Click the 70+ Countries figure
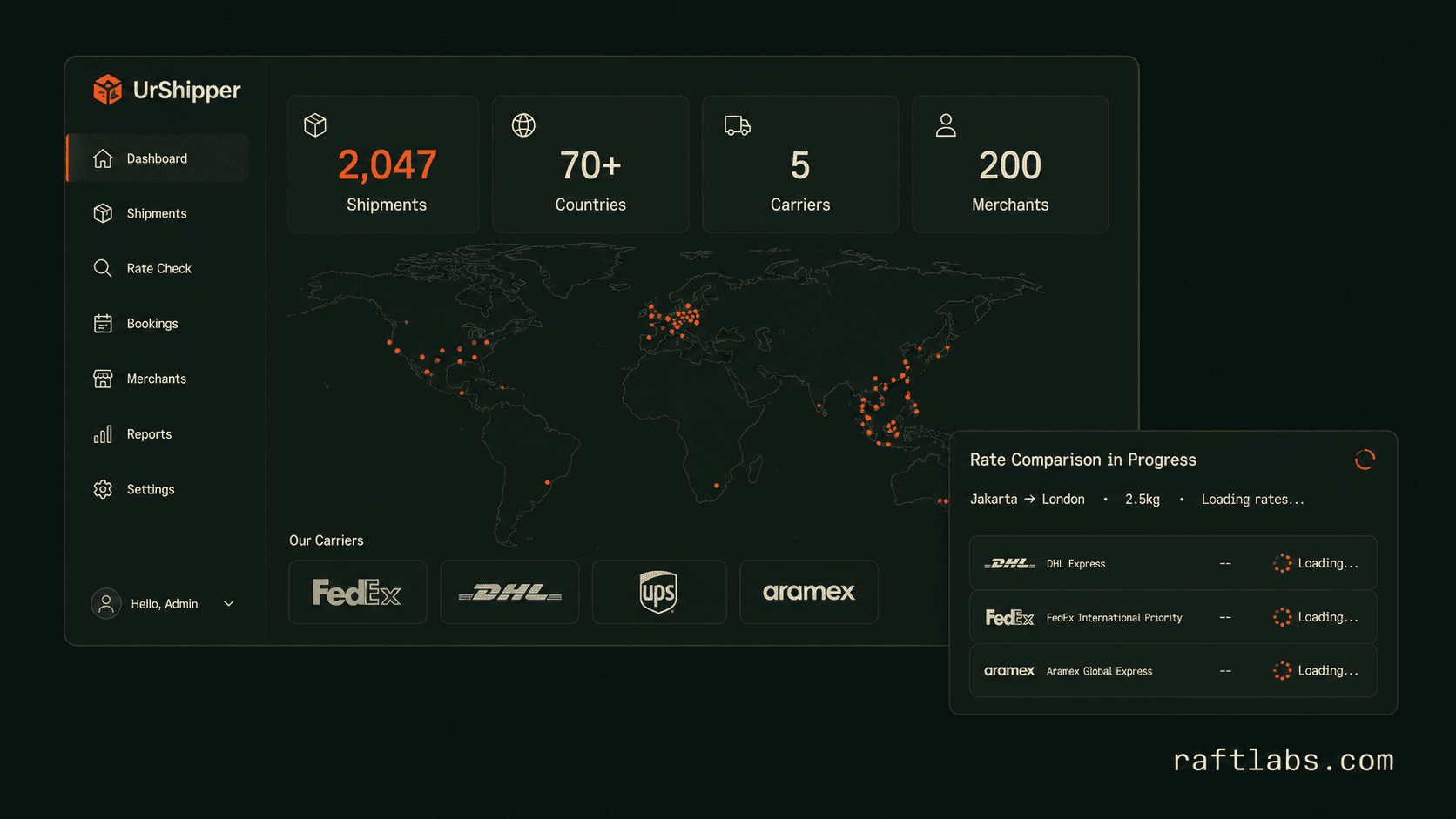This screenshot has height=819, width=1456. click(590, 165)
